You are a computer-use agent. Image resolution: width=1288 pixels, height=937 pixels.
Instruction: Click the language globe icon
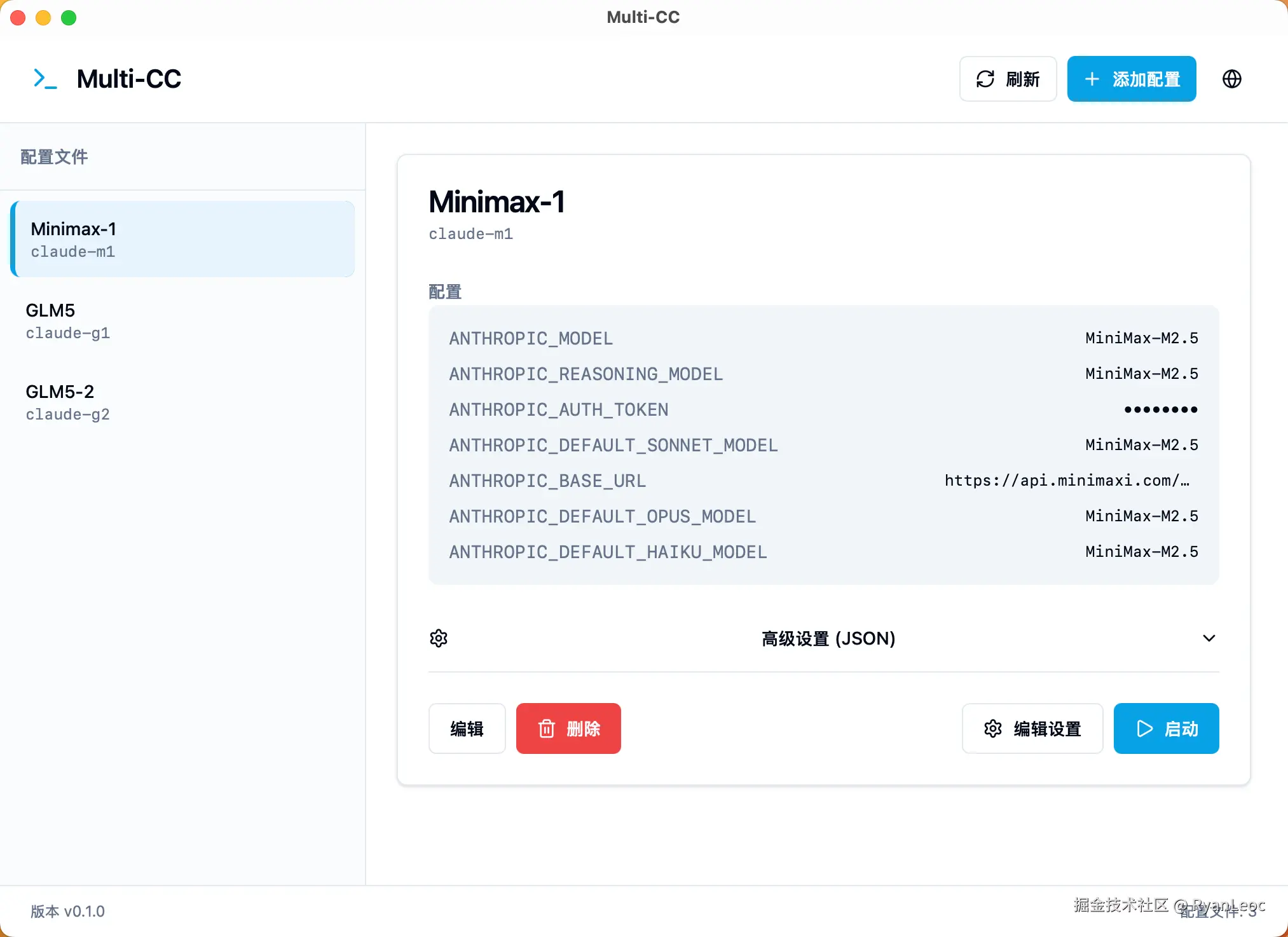[x=1231, y=79]
